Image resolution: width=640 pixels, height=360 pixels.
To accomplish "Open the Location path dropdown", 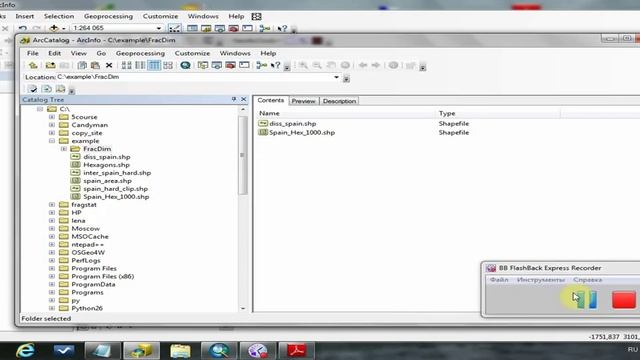I will click(x=336, y=77).
